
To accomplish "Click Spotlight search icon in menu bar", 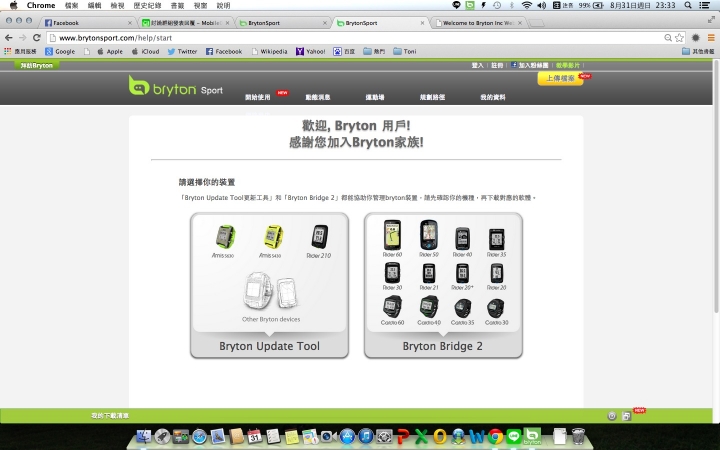I will tap(688, 6).
